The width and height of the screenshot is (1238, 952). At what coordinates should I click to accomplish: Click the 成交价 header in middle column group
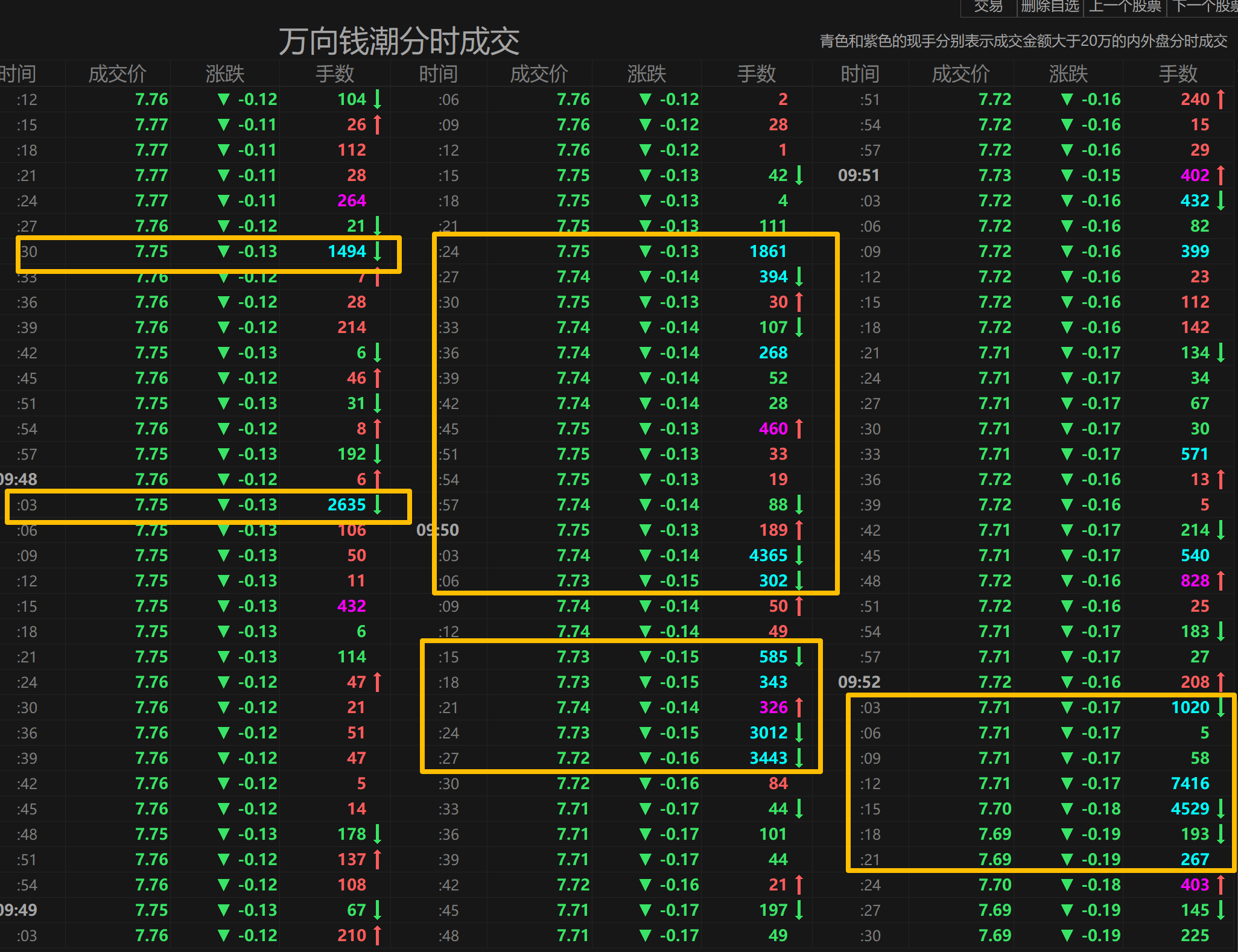539,74
